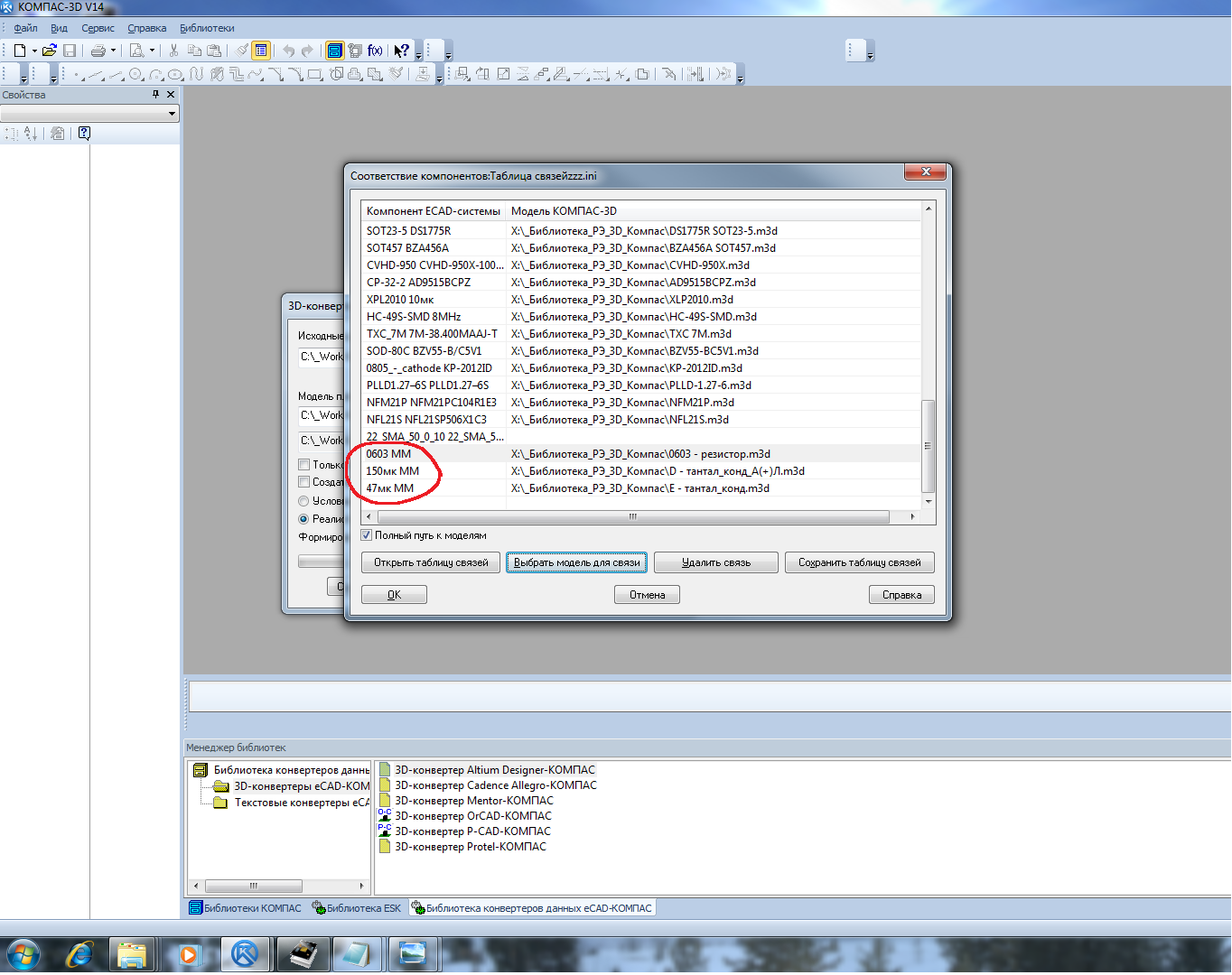
Task: Select the 'Условн' radio button
Action: (303, 501)
